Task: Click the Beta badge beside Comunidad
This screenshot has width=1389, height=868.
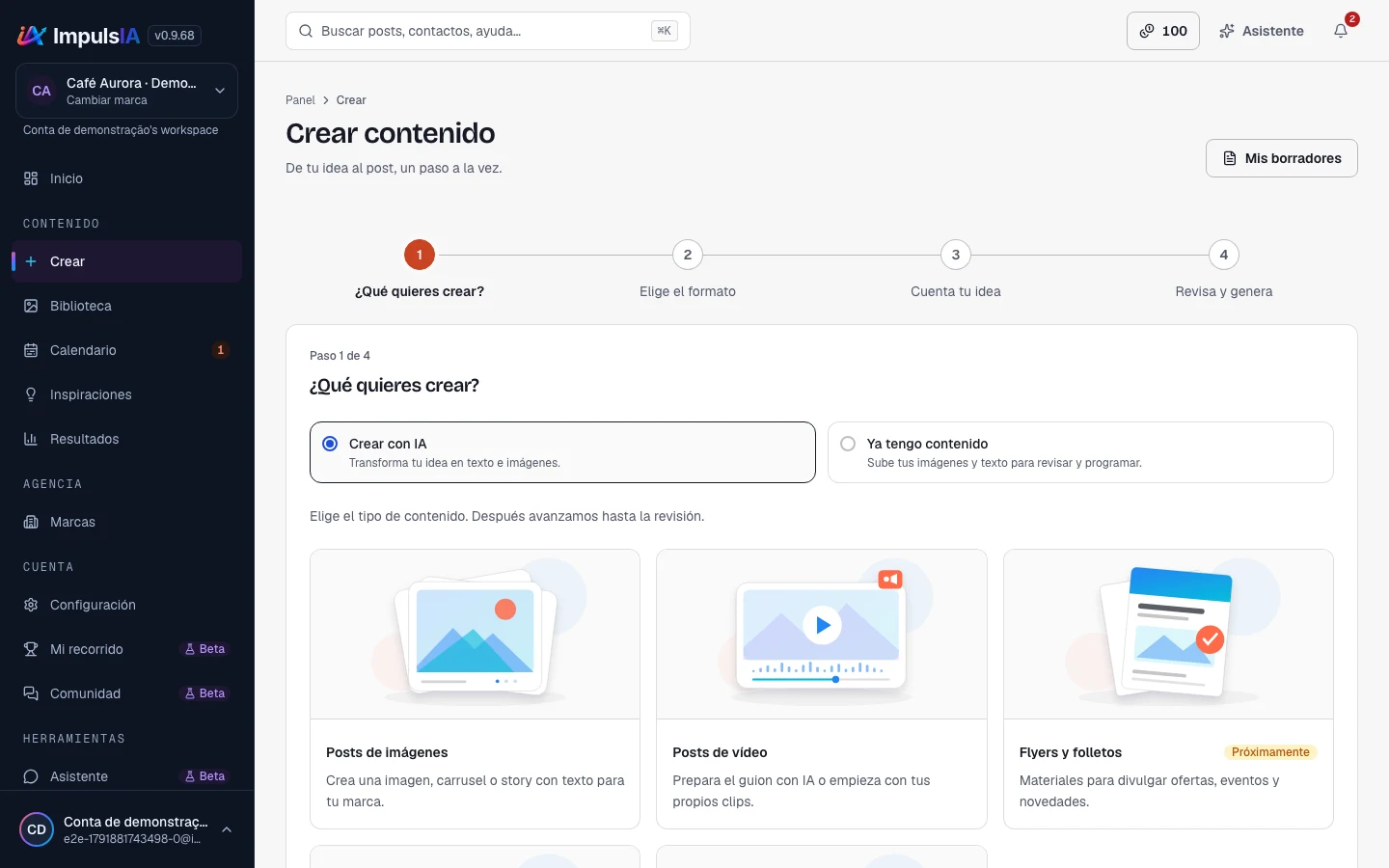Action: [x=204, y=693]
